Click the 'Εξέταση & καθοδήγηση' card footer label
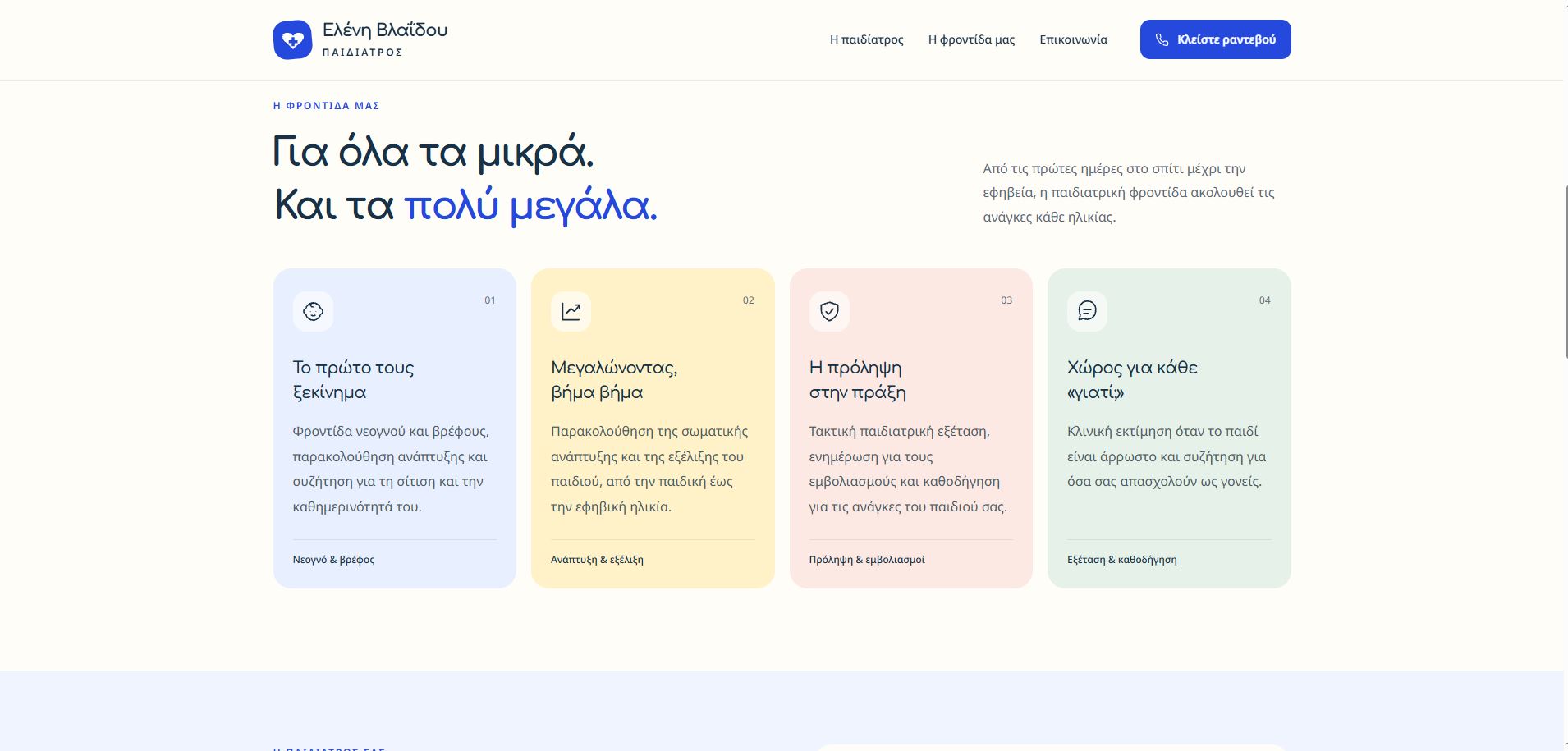This screenshot has width=1568, height=751. [x=1121, y=560]
